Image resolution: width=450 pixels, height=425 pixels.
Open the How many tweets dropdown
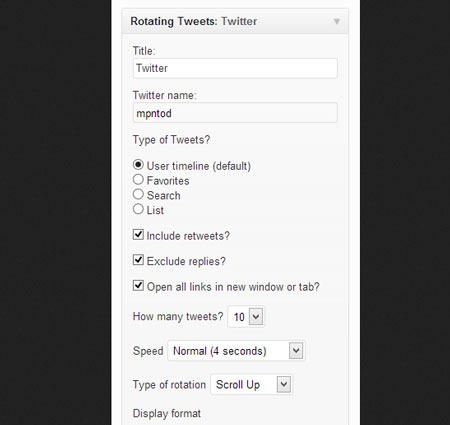tap(246, 316)
